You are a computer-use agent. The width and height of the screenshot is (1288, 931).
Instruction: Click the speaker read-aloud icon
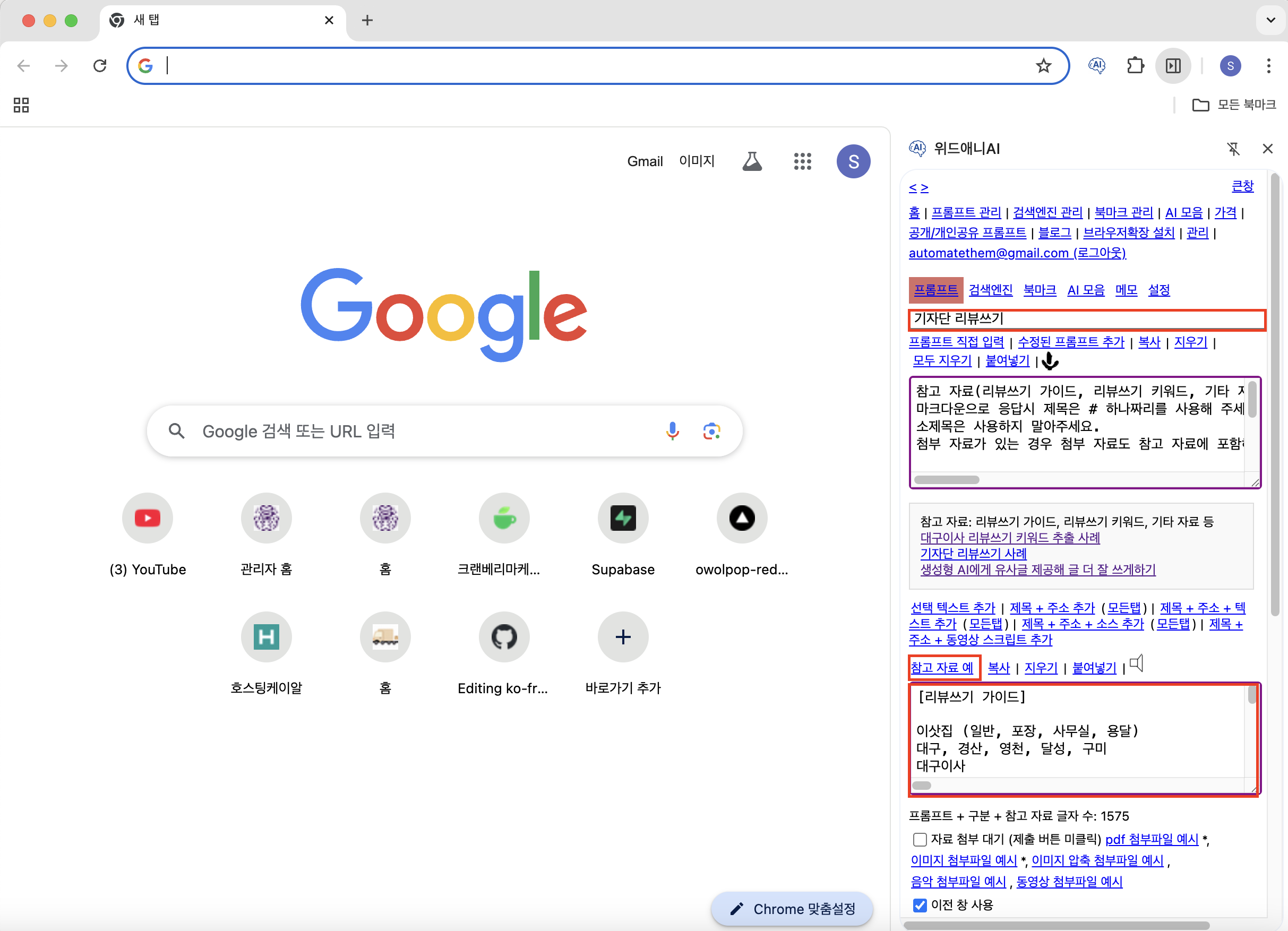1136,663
